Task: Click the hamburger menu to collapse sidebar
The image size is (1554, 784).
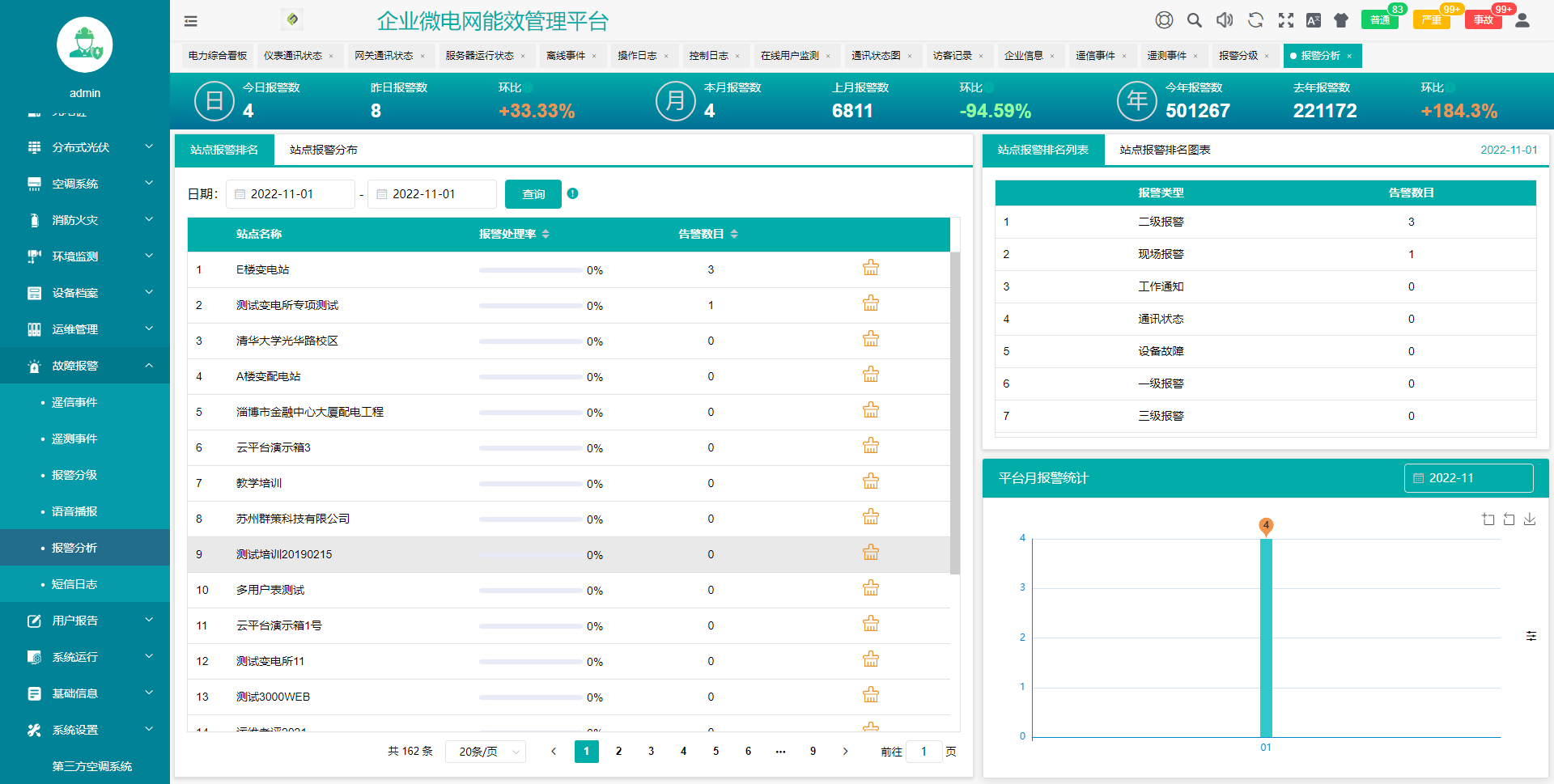Action: [x=190, y=21]
